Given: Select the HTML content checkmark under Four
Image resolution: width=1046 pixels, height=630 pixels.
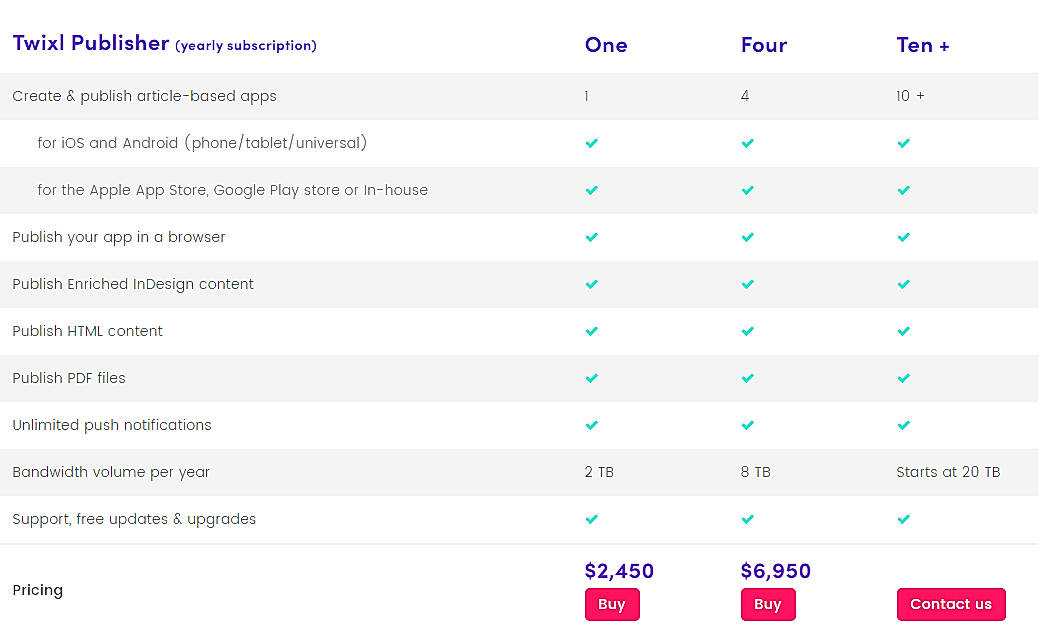Looking at the screenshot, I should point(747,331).
